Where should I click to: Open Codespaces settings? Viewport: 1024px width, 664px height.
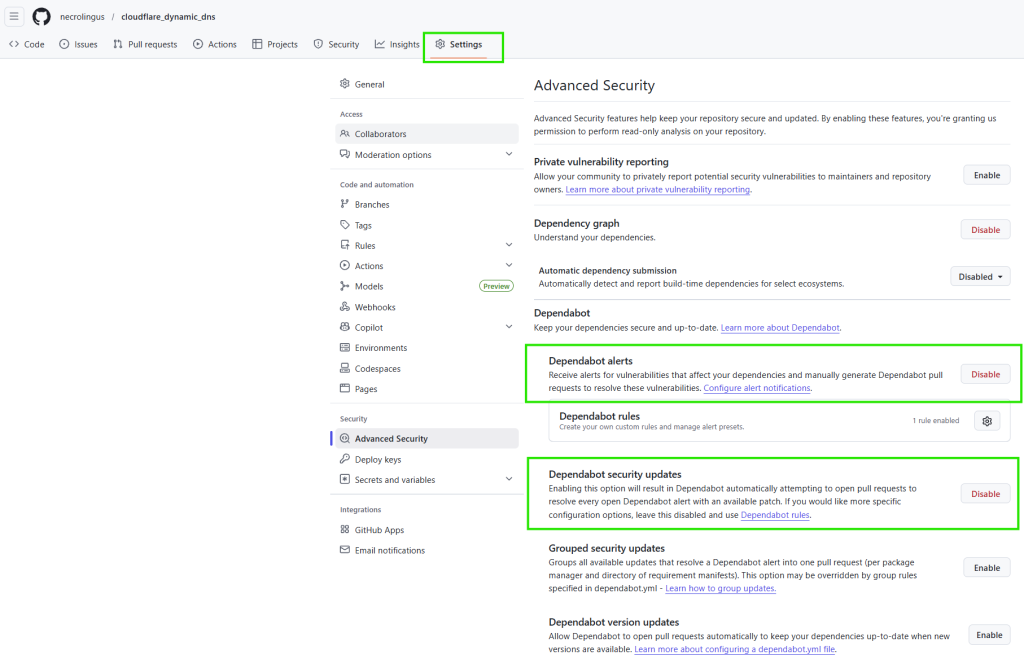(x=379, y=368)
